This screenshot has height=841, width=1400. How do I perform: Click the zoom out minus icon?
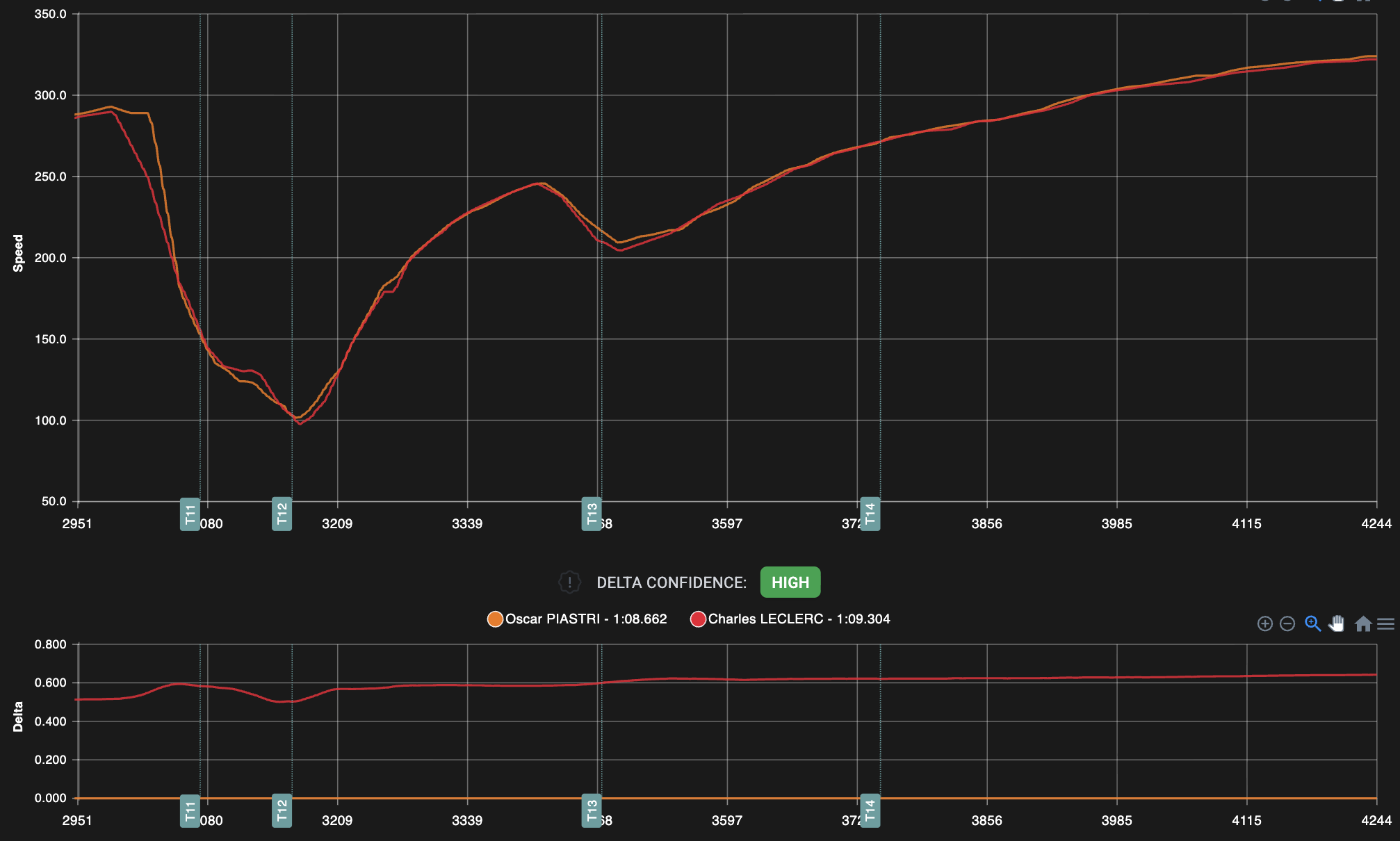(1287, 623)
